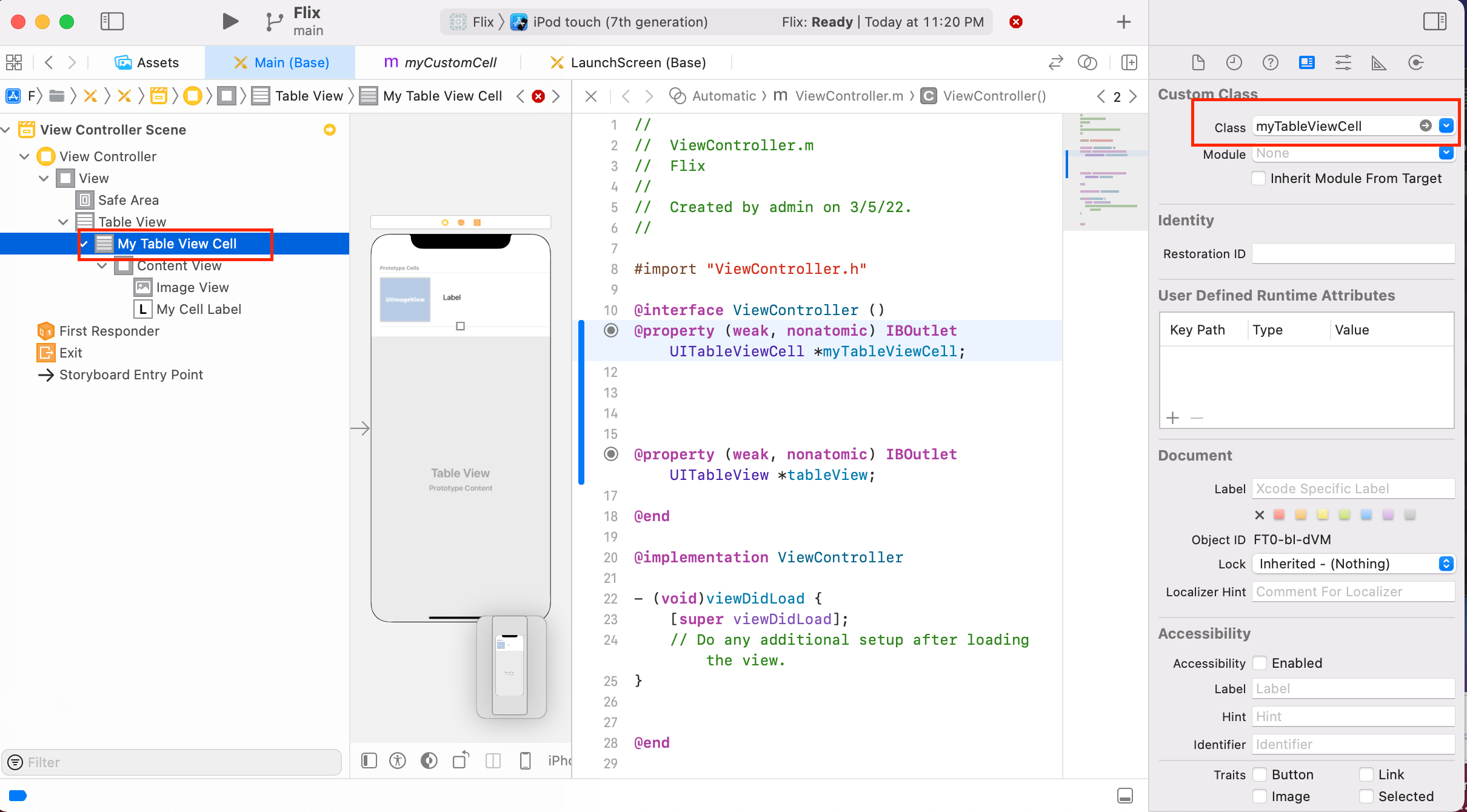Open the Quick Help inspector icon

tap(1270, 62)
